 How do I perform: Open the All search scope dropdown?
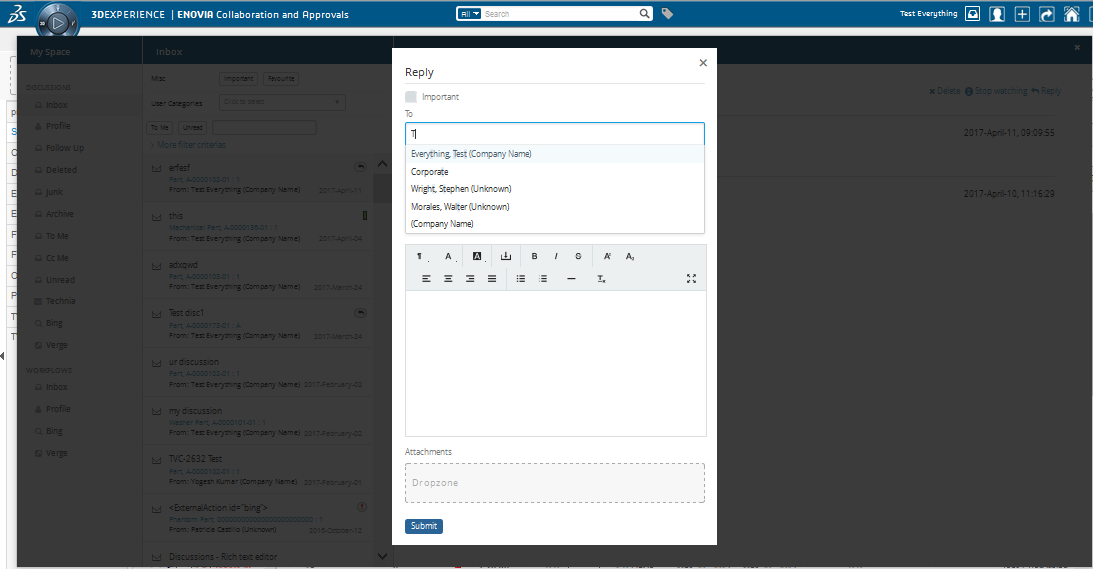pos(469,14)
